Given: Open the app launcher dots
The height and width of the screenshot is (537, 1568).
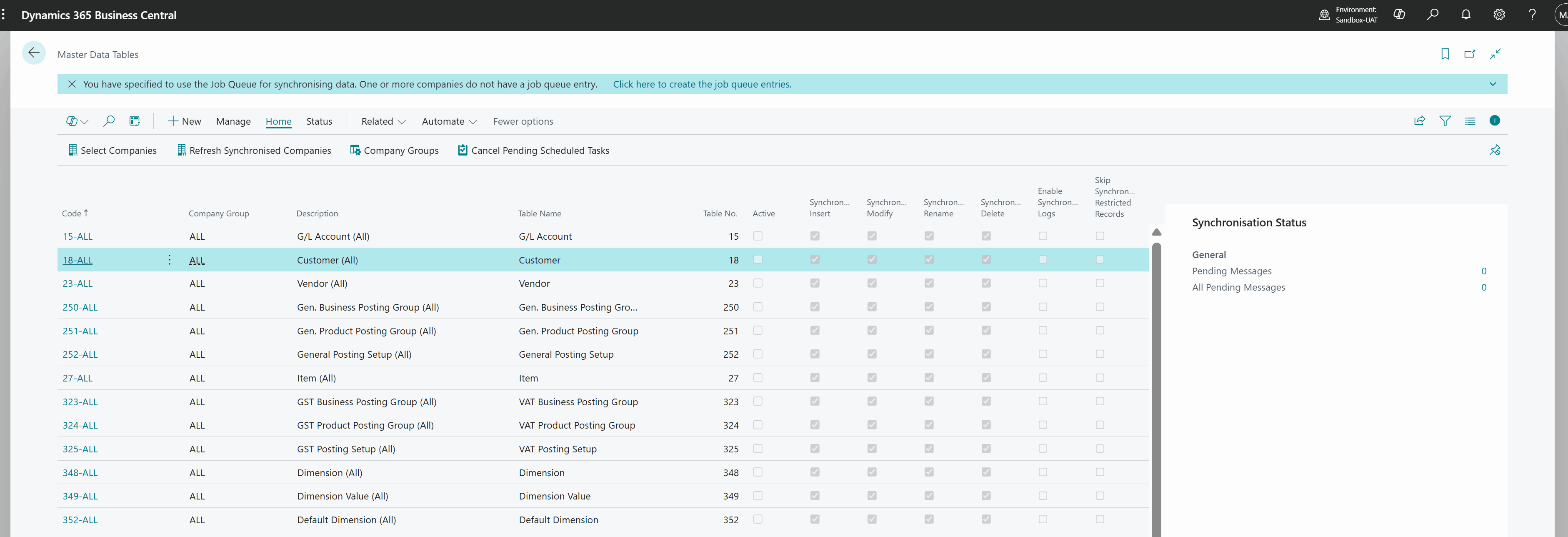Looking at the screenshot, I should (4, 15).
